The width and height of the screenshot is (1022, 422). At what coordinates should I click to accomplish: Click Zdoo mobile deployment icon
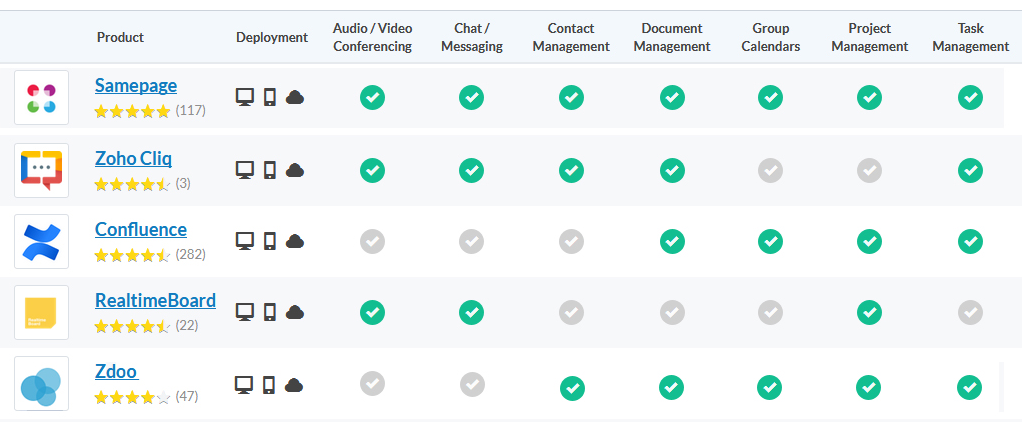(x=269, y=385)
